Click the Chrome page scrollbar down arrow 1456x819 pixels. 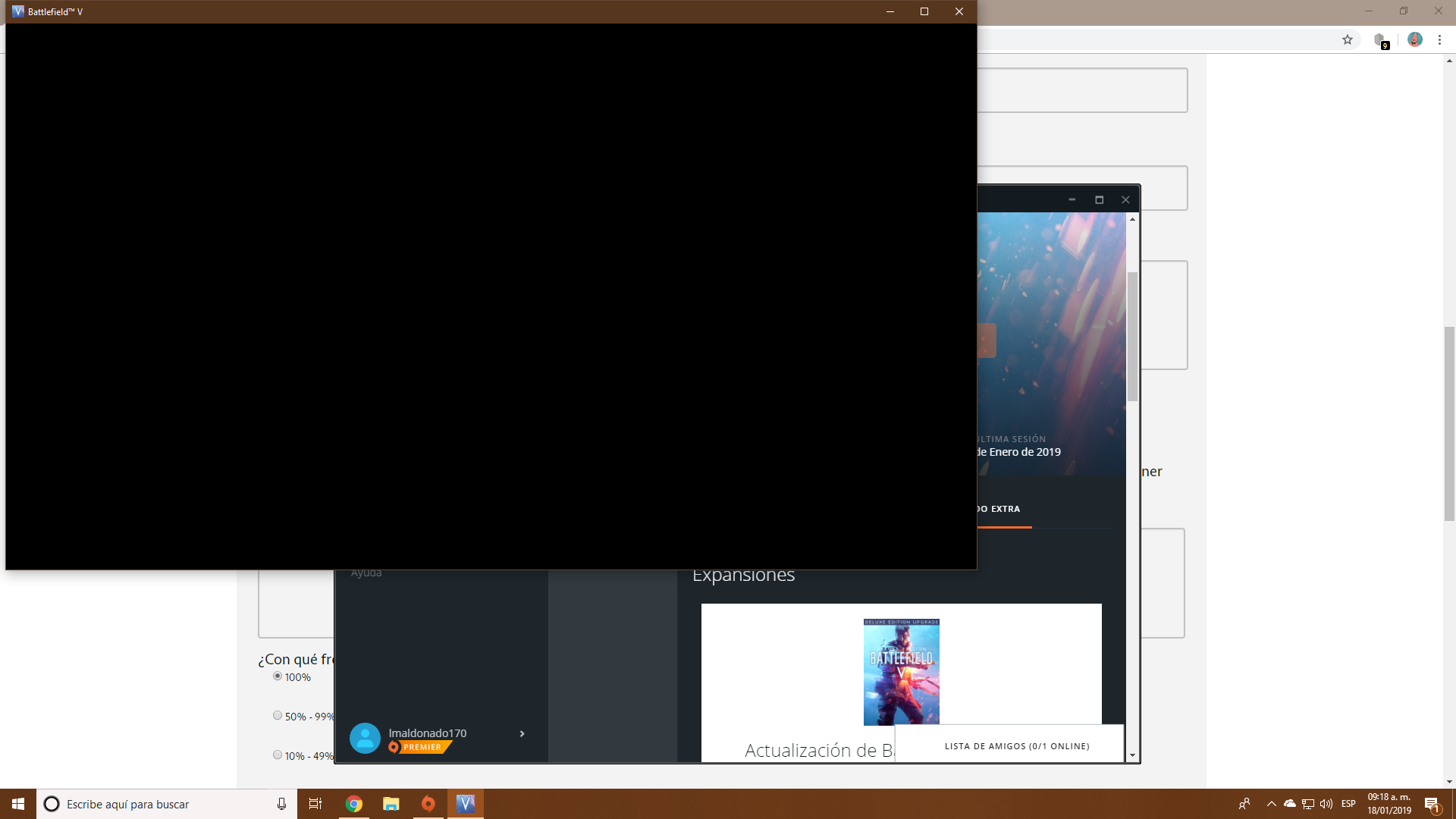(1449, 782)
